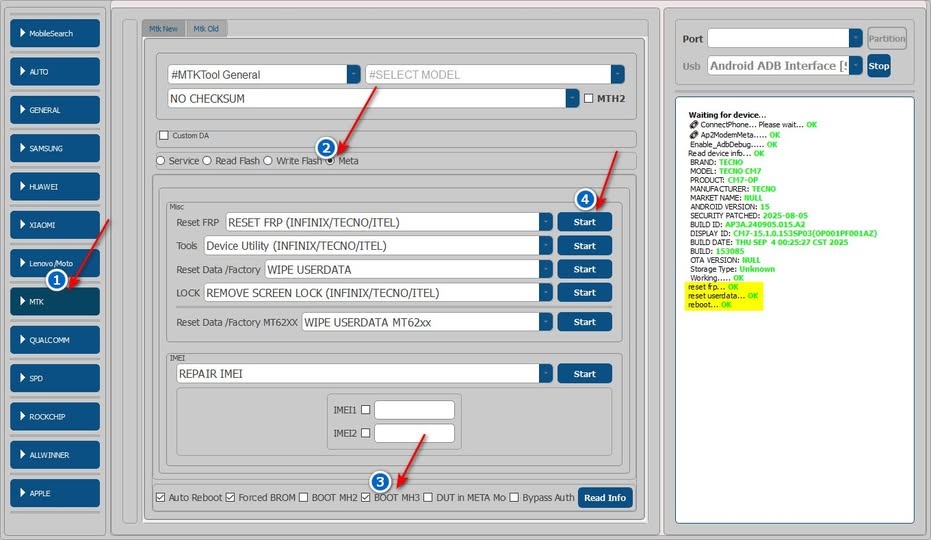Open the HUAWEI sidebar section
This screenshot has height=540, width=931.
[56, 186]
